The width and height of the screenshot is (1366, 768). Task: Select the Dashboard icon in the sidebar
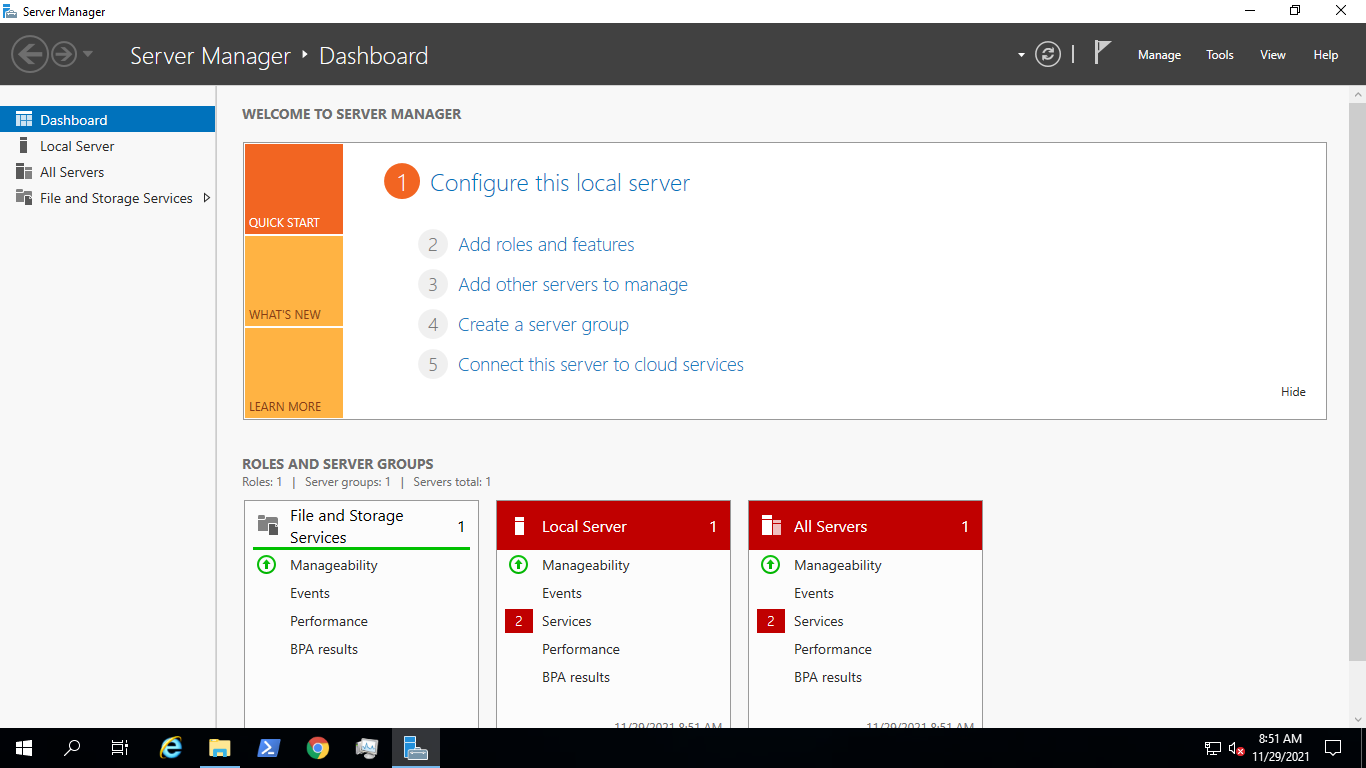pyautogui.click(x=22, y=118)
